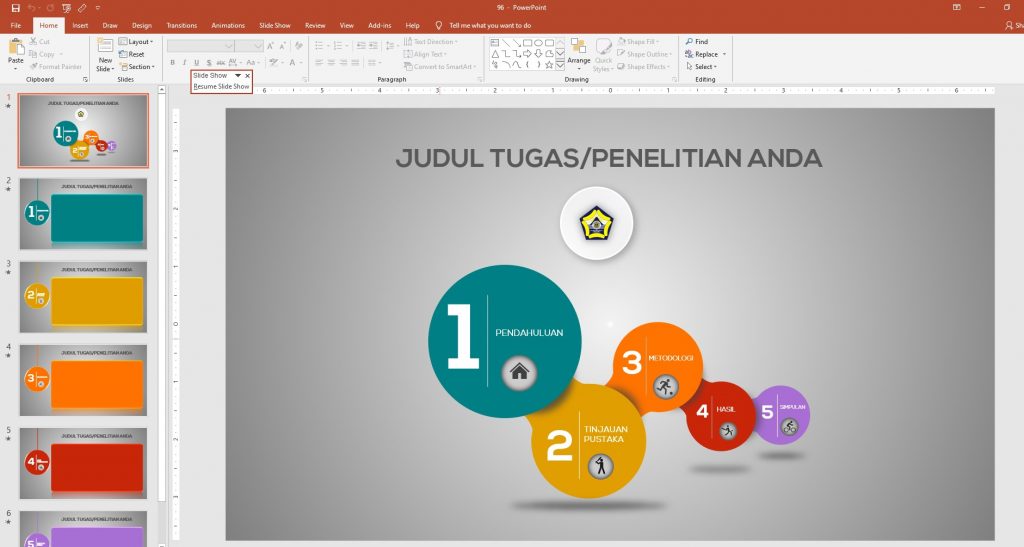
Task: Click the Cut command
Action: (x=39, y=41)
